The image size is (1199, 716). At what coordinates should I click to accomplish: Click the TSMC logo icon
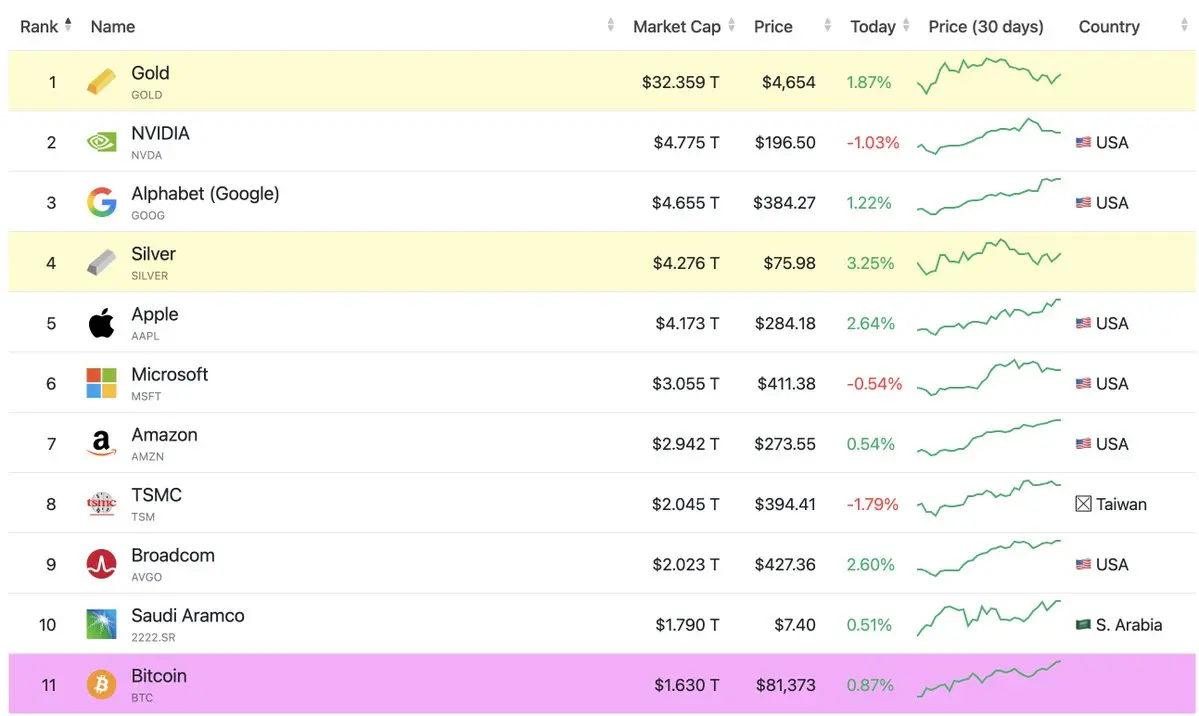tap(101, 503)
